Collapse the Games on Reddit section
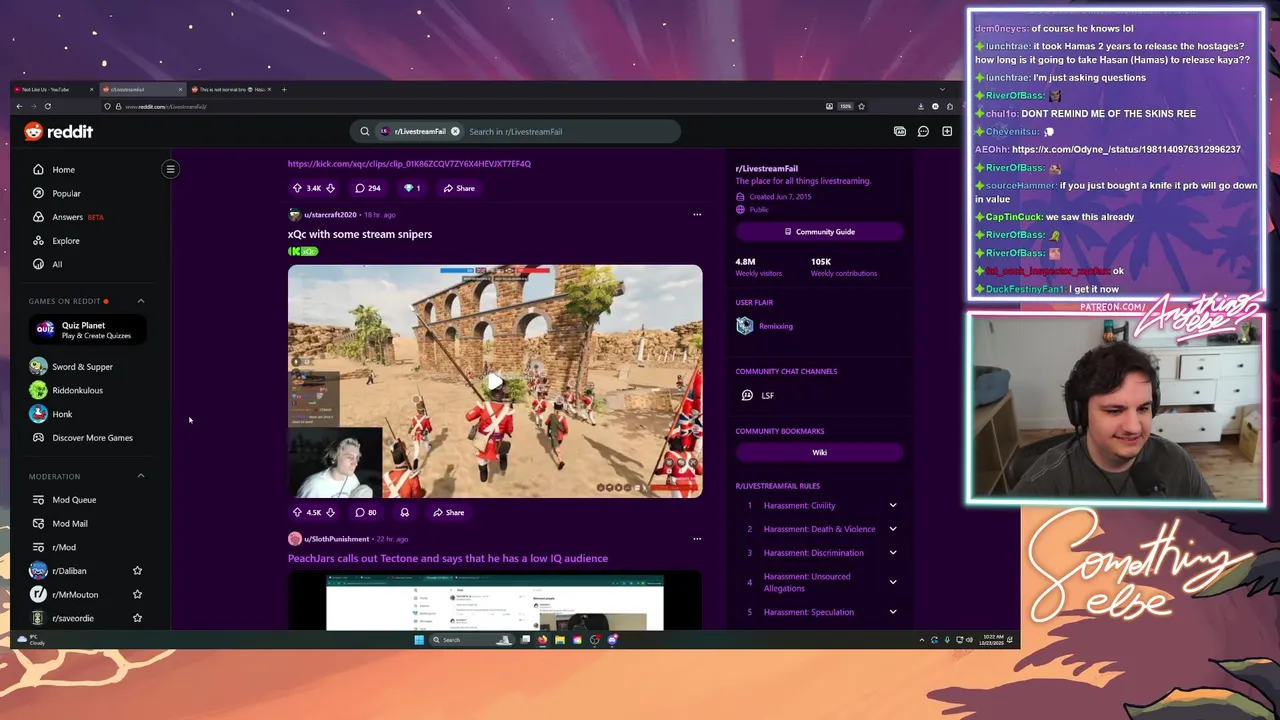The image size is (1280, 720). point(141,301)
